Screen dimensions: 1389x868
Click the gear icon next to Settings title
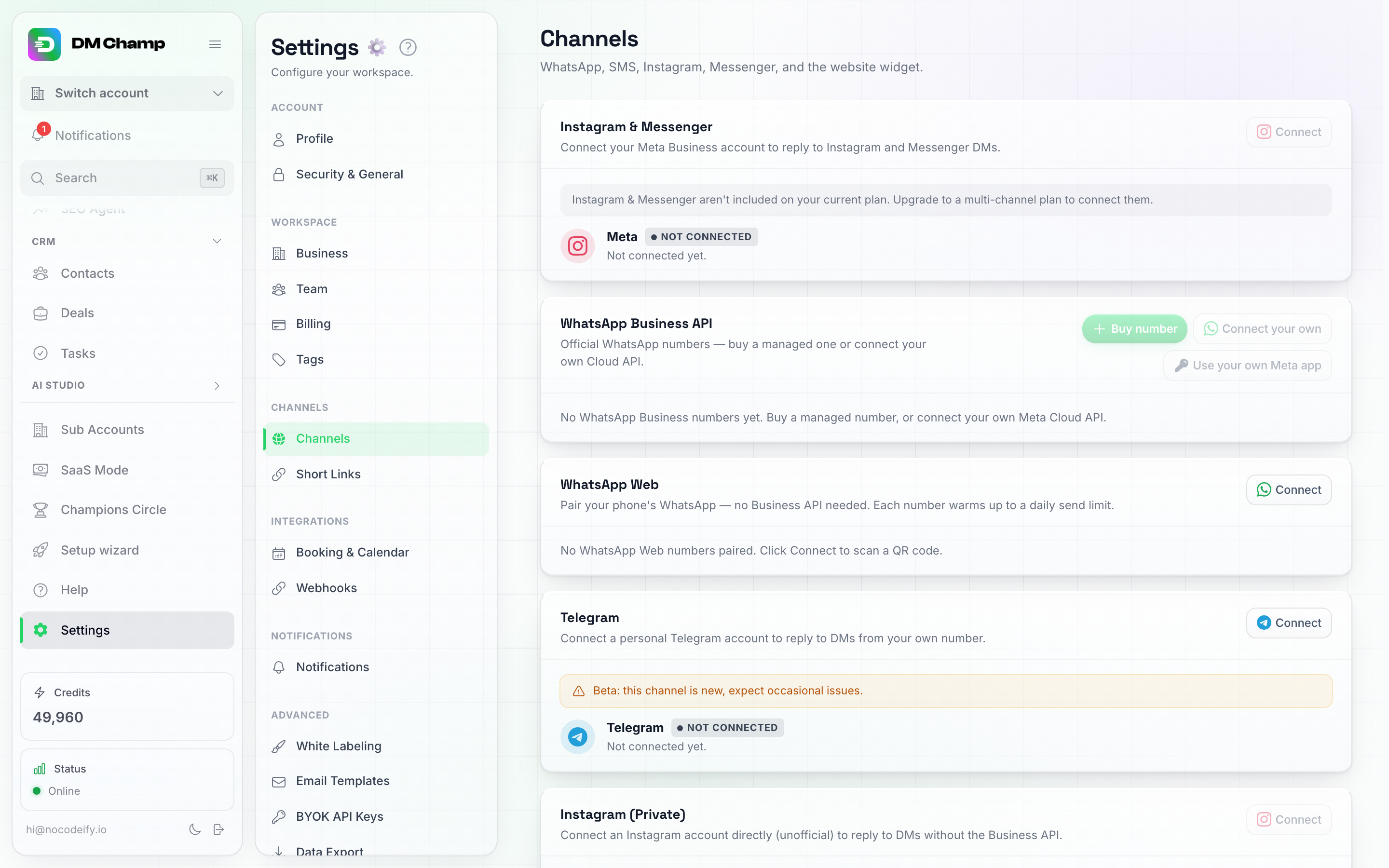tap(377, 47)
